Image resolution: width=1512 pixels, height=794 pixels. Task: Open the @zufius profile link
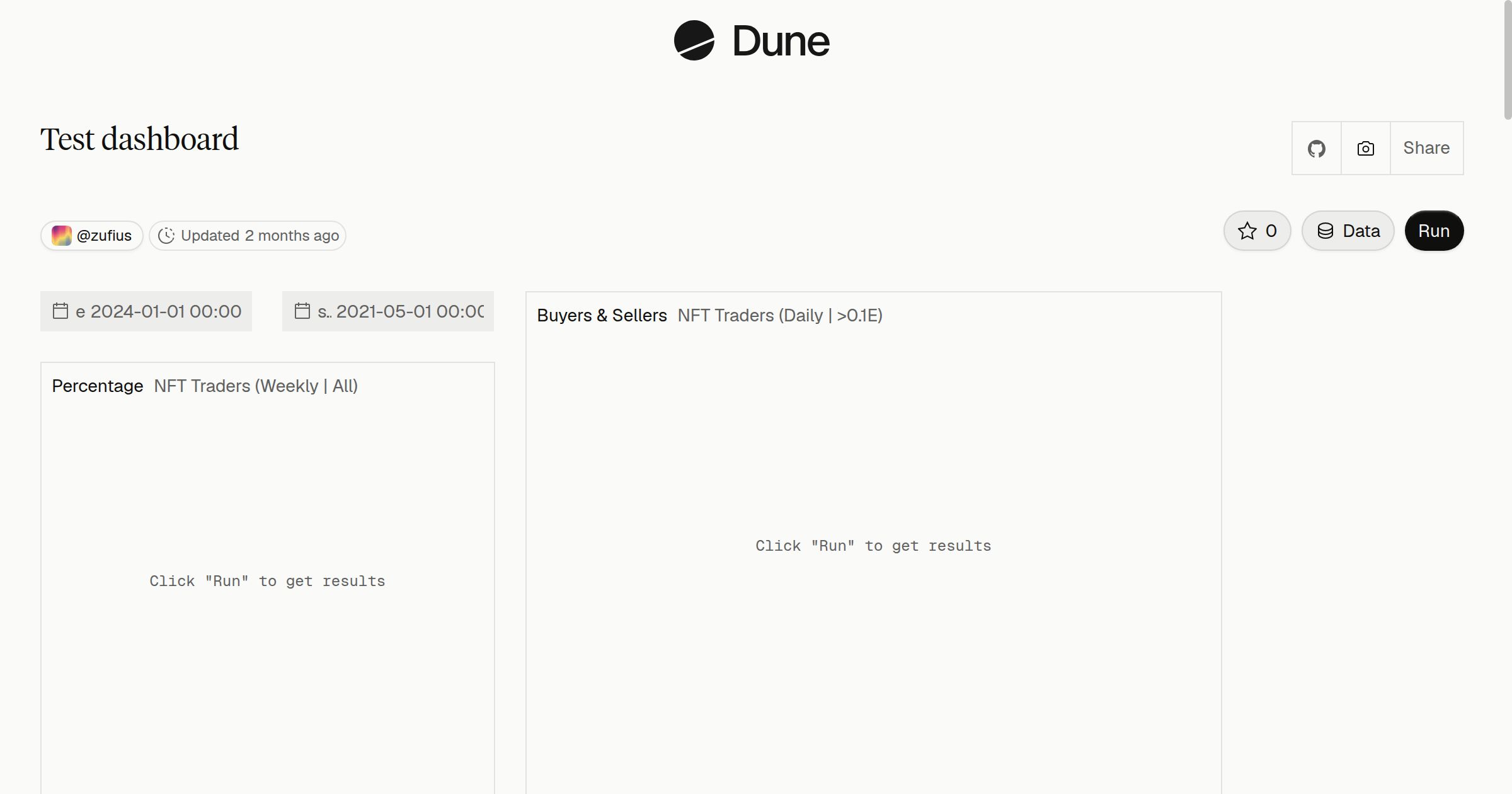click(92, 236)
